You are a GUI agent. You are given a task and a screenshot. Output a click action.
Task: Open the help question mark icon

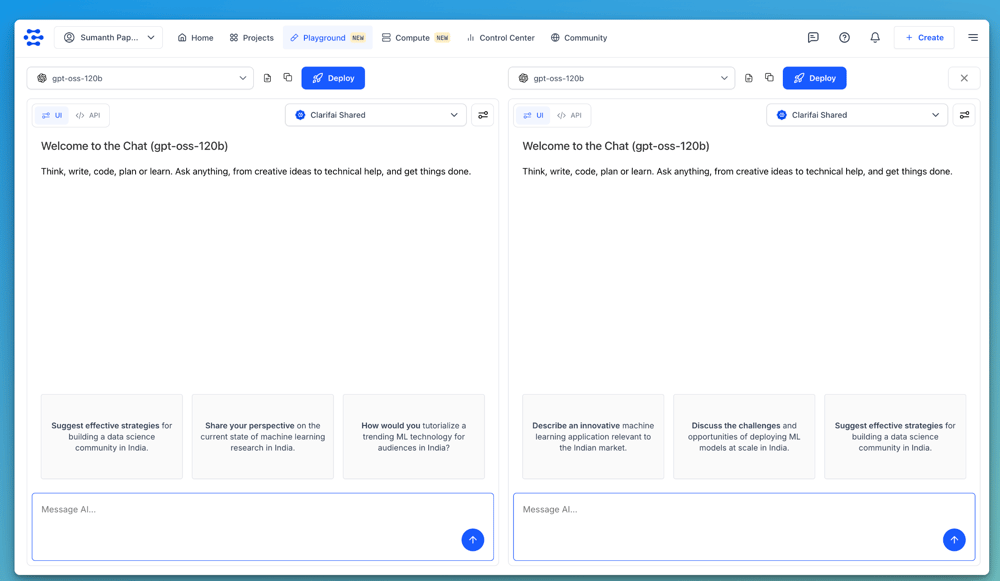844,38
